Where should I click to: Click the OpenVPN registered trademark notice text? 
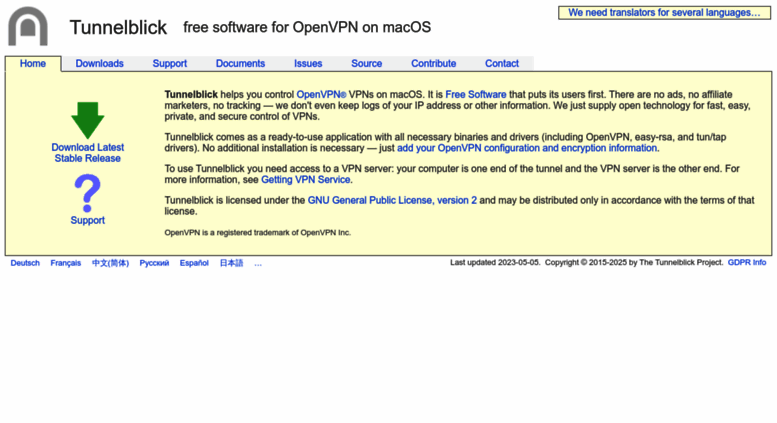258,232
